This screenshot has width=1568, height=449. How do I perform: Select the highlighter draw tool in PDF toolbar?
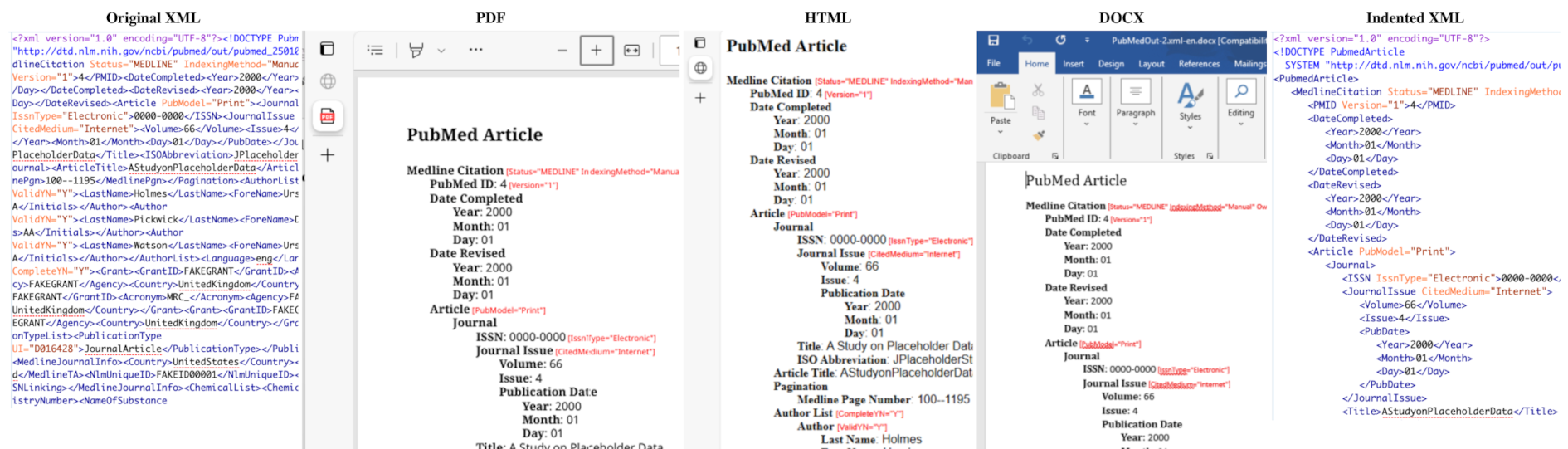(416, 51)
